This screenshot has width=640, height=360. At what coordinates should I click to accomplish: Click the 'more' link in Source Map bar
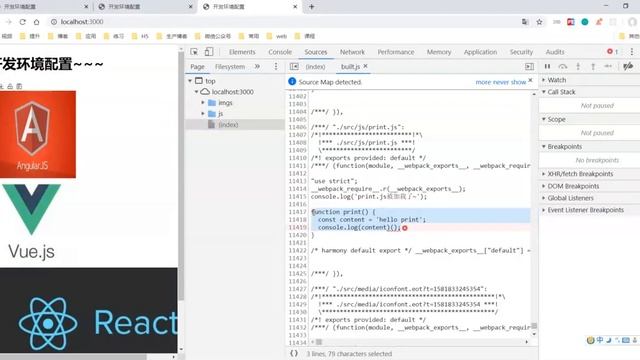click(x=483, y=82)
